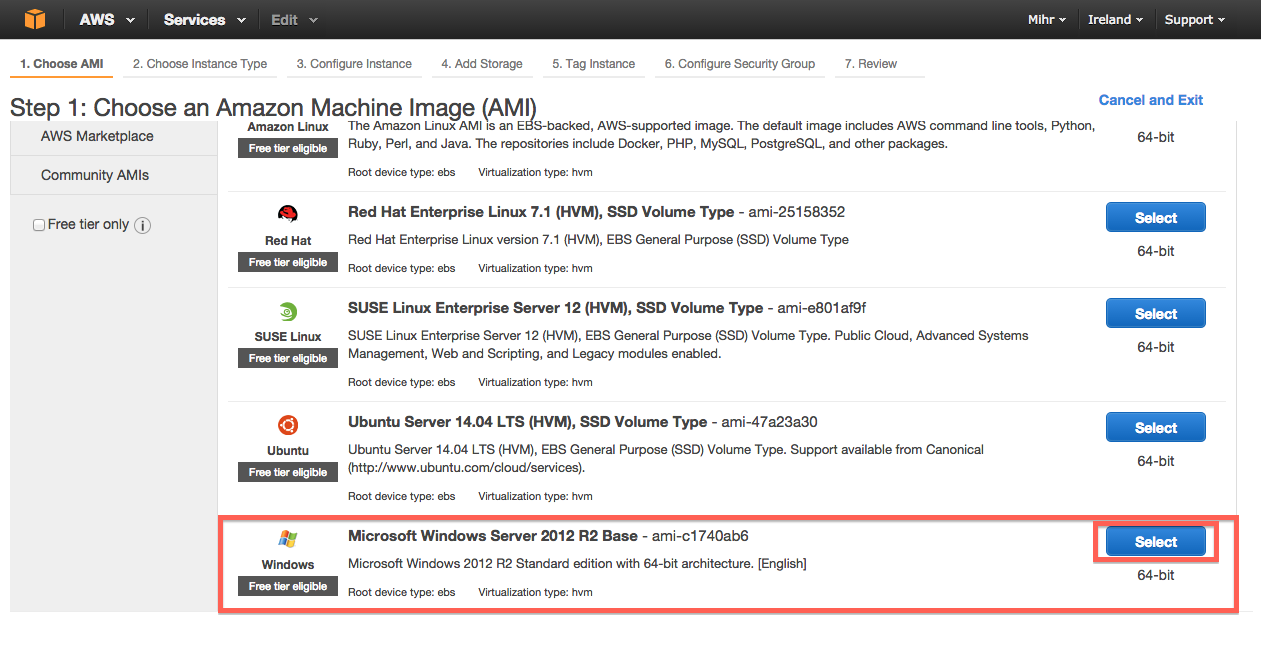Select Microsoft Windows Server 2012 R2 Base
1261x671 pixels.
(1156, 542)
